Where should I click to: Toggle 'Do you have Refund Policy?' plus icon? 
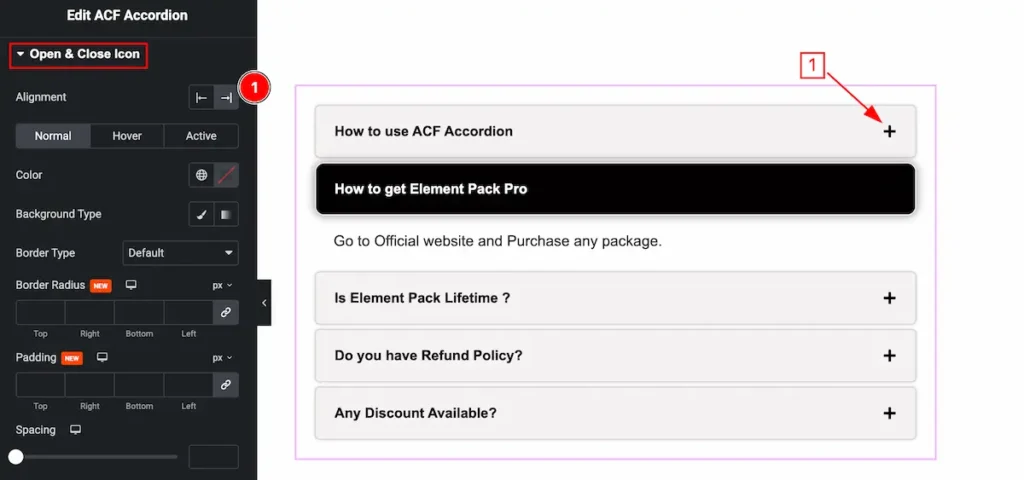pyautogui.click(x=889, y=356)
